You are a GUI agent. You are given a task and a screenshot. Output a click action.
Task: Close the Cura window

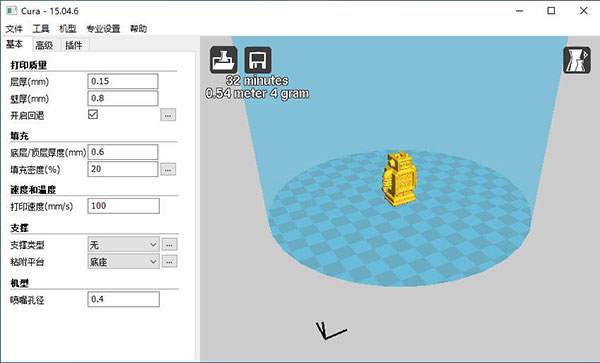point(584,11)
